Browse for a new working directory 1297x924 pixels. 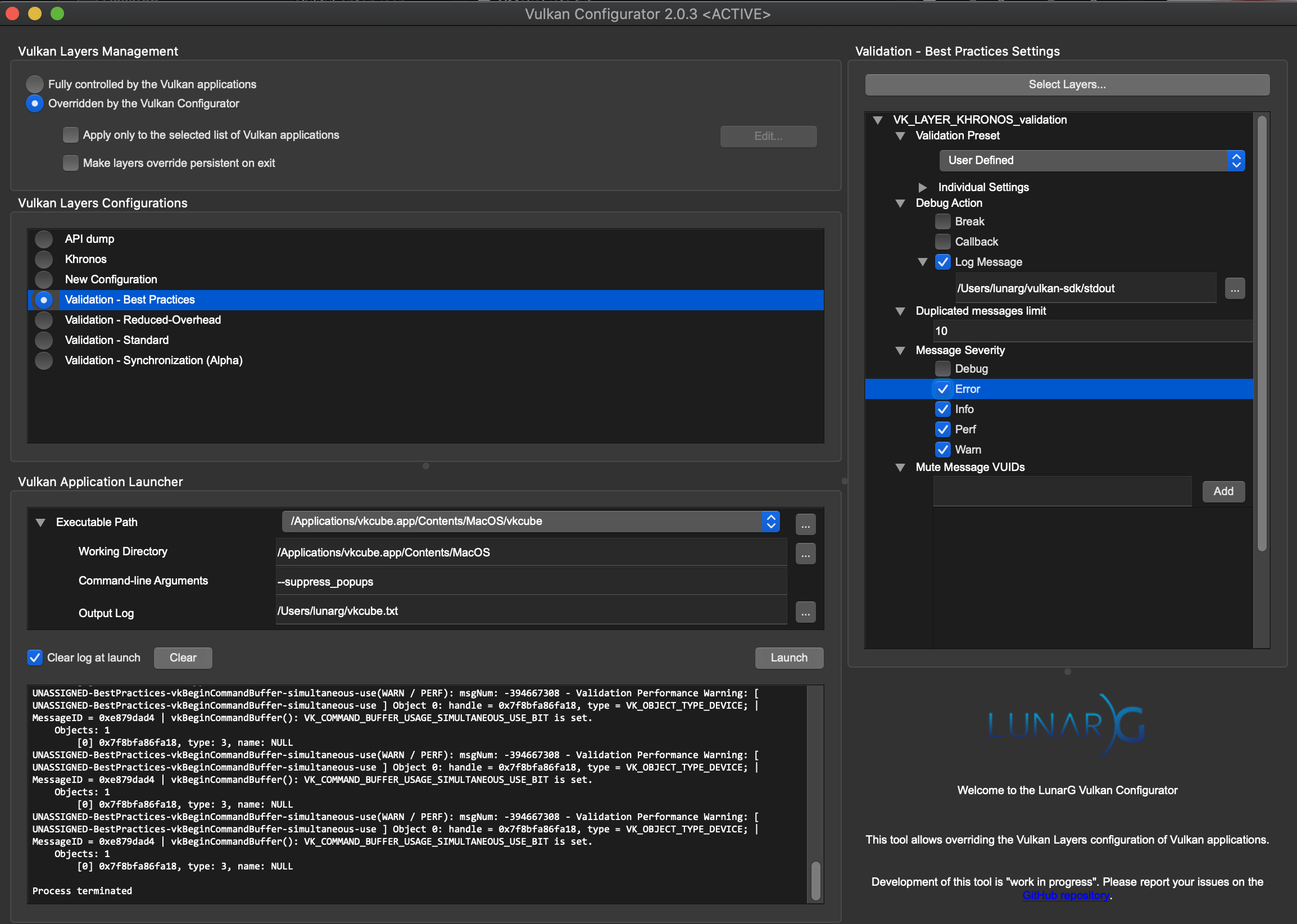click(x=805, y=552)
